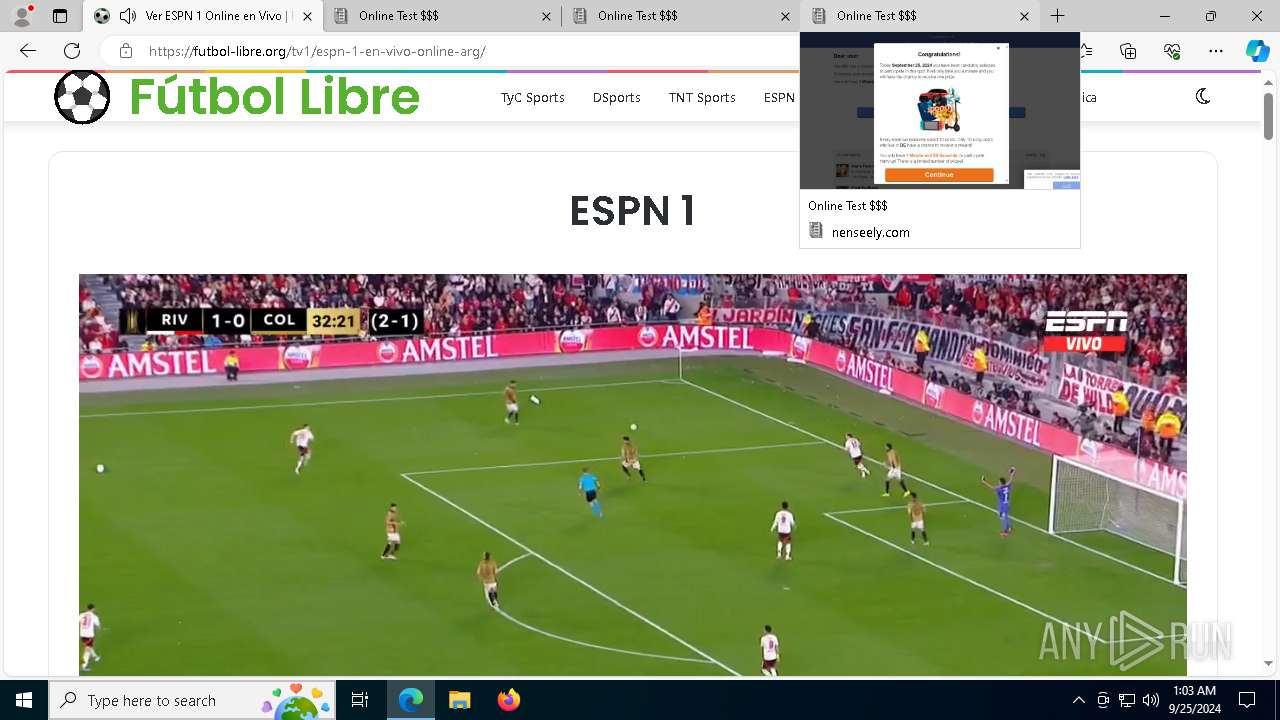Click the Fútbol Libre site title

274,97
